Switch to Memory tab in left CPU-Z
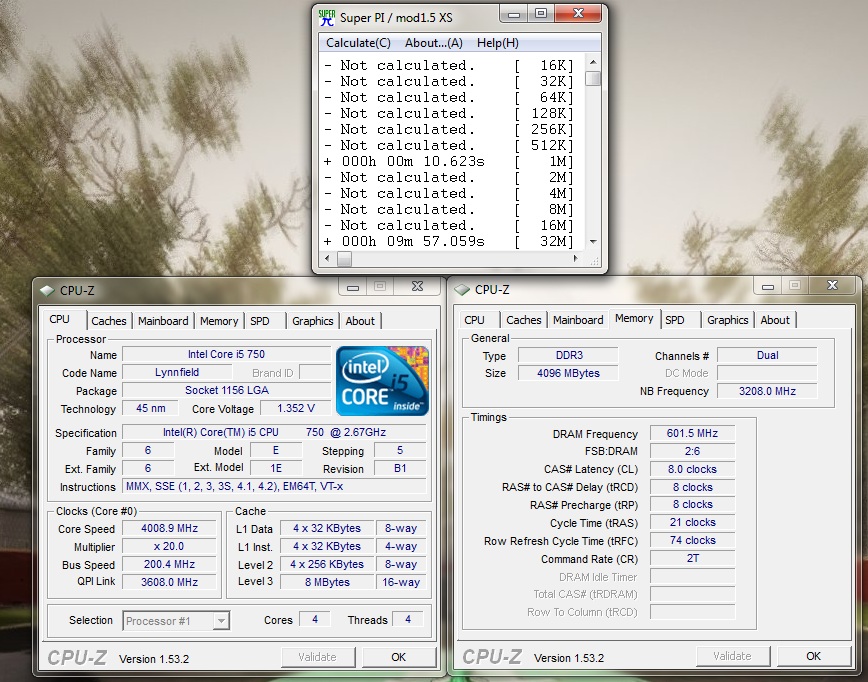868x682 pixels. point(219,321)
